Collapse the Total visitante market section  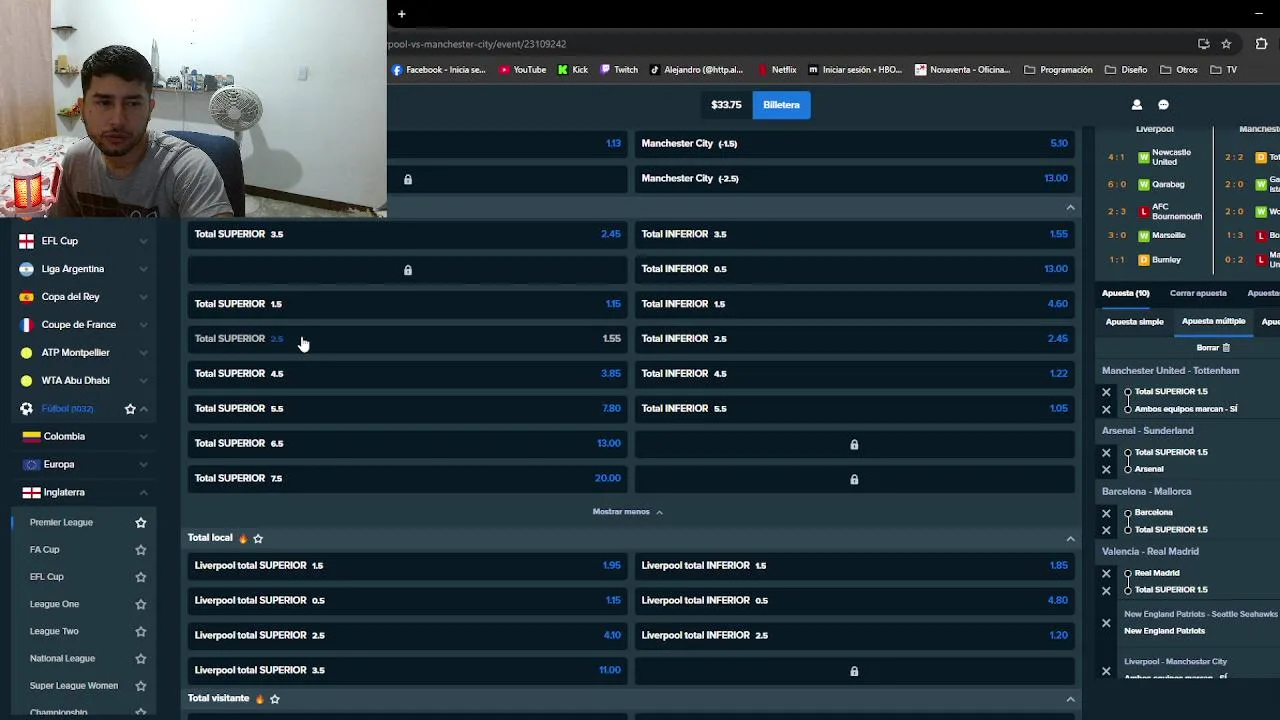(x=1070, y=699)
